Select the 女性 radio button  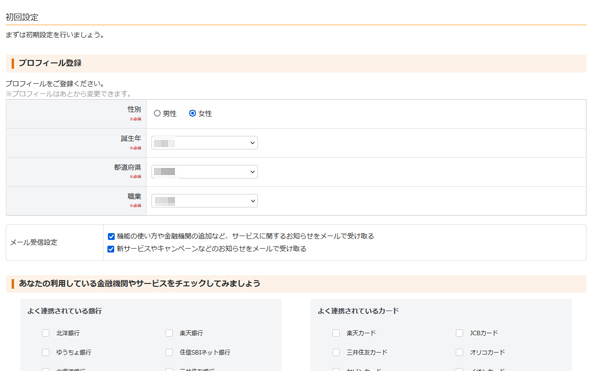(x=192, y=114)
